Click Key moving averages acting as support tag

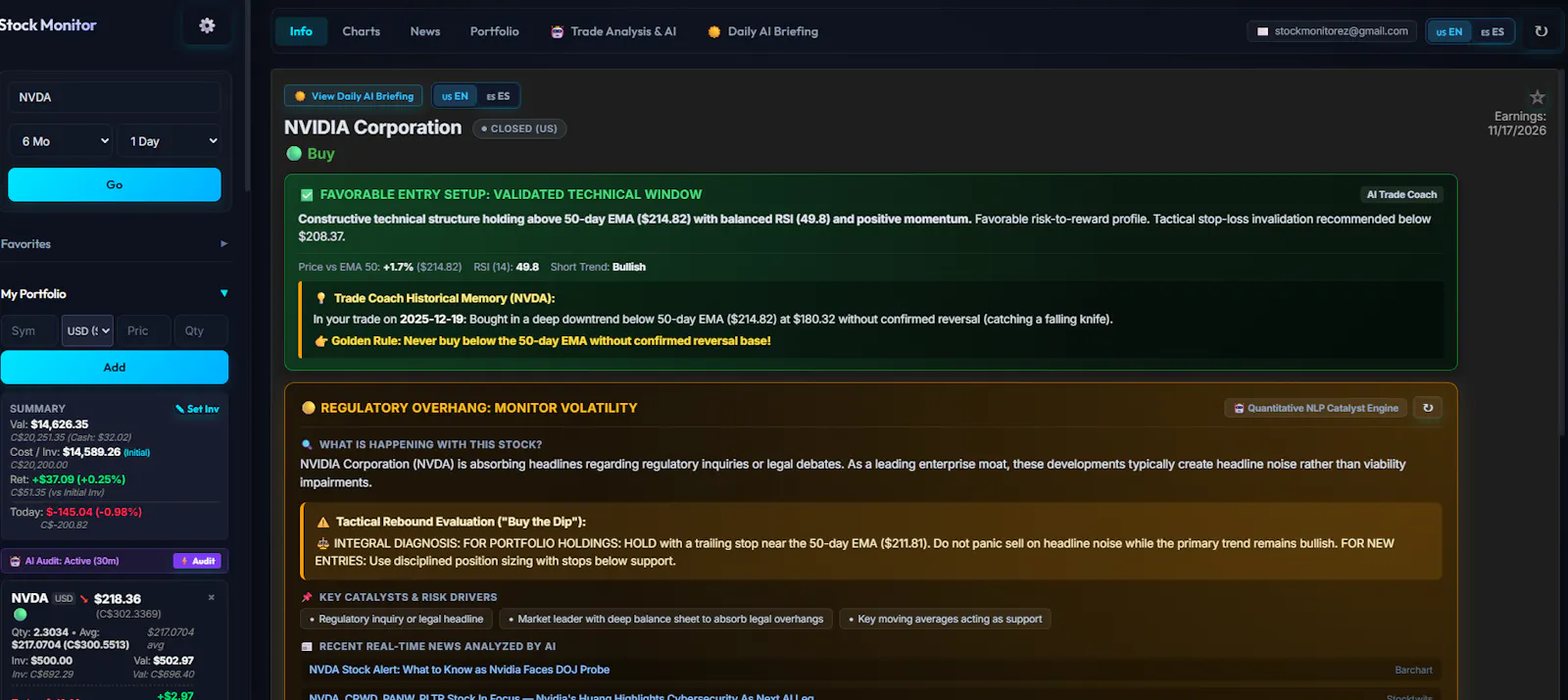pyautogui.click(x=945, y=619)
